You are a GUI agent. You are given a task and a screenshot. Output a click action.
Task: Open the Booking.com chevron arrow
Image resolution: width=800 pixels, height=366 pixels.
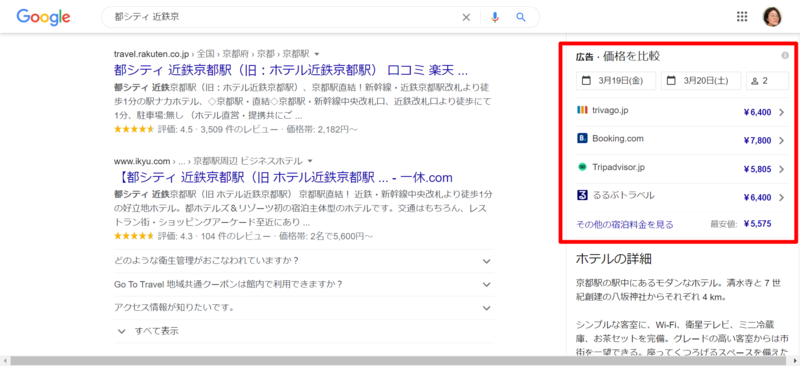781,141
